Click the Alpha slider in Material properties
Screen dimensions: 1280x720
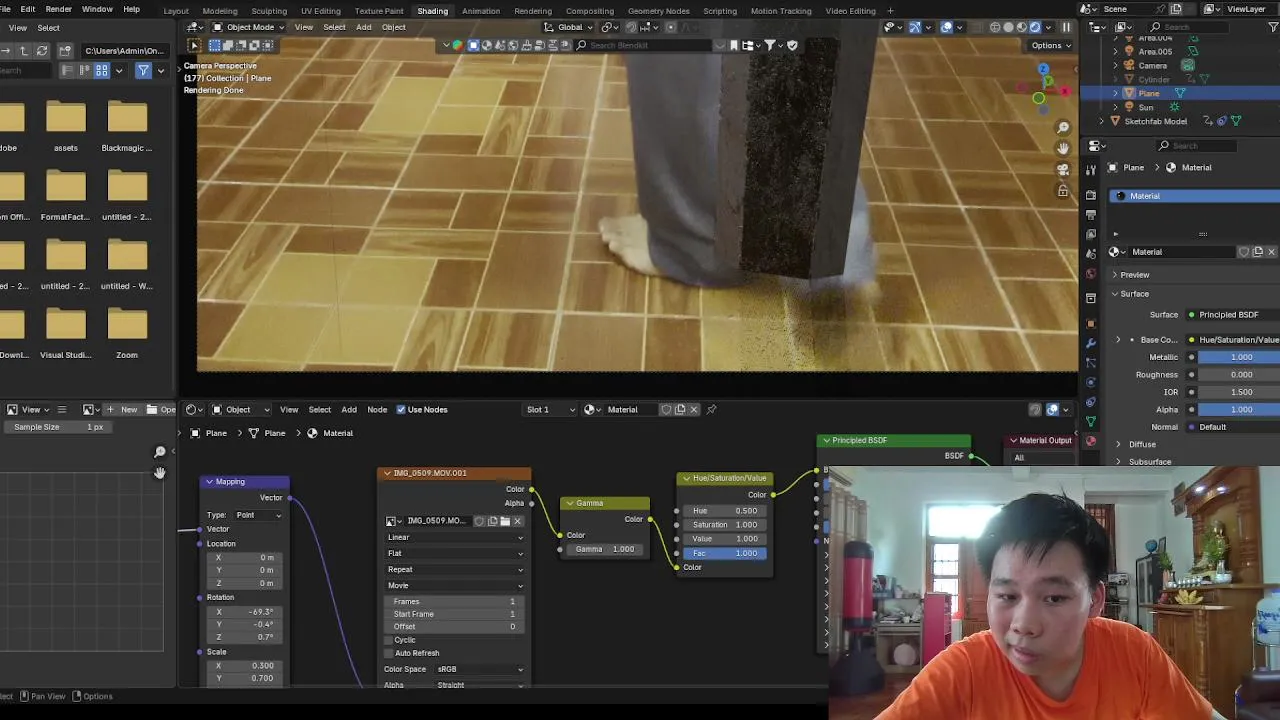[1240, 409]
